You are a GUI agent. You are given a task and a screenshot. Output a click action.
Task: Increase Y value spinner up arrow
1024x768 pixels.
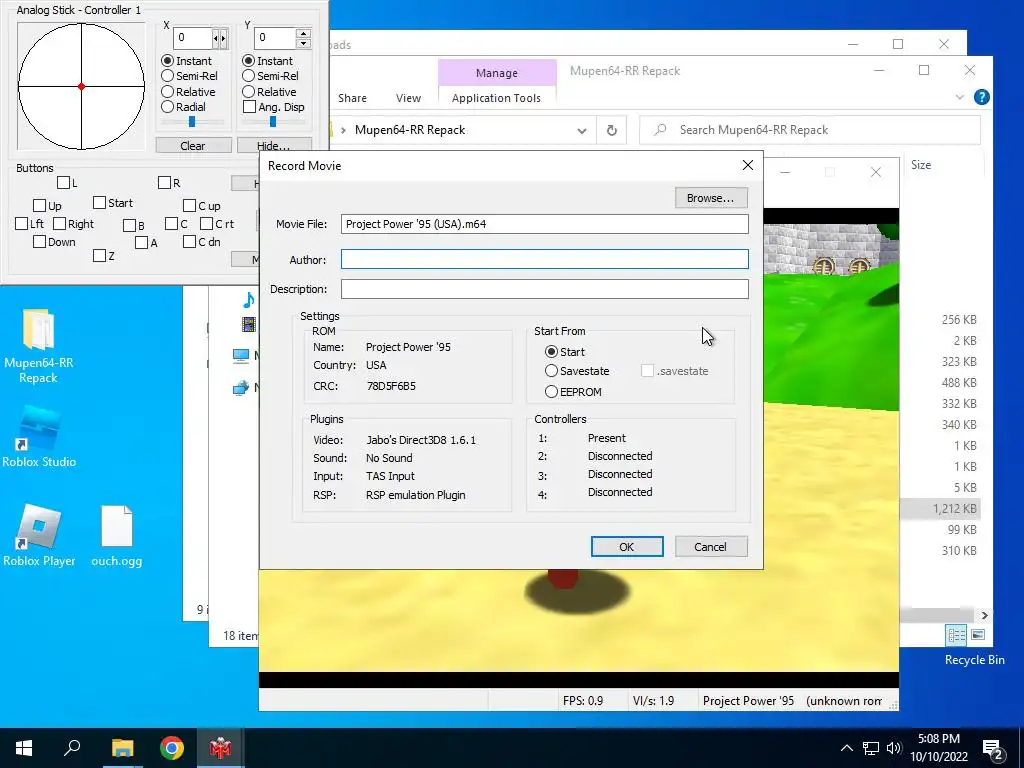(303, 33)
